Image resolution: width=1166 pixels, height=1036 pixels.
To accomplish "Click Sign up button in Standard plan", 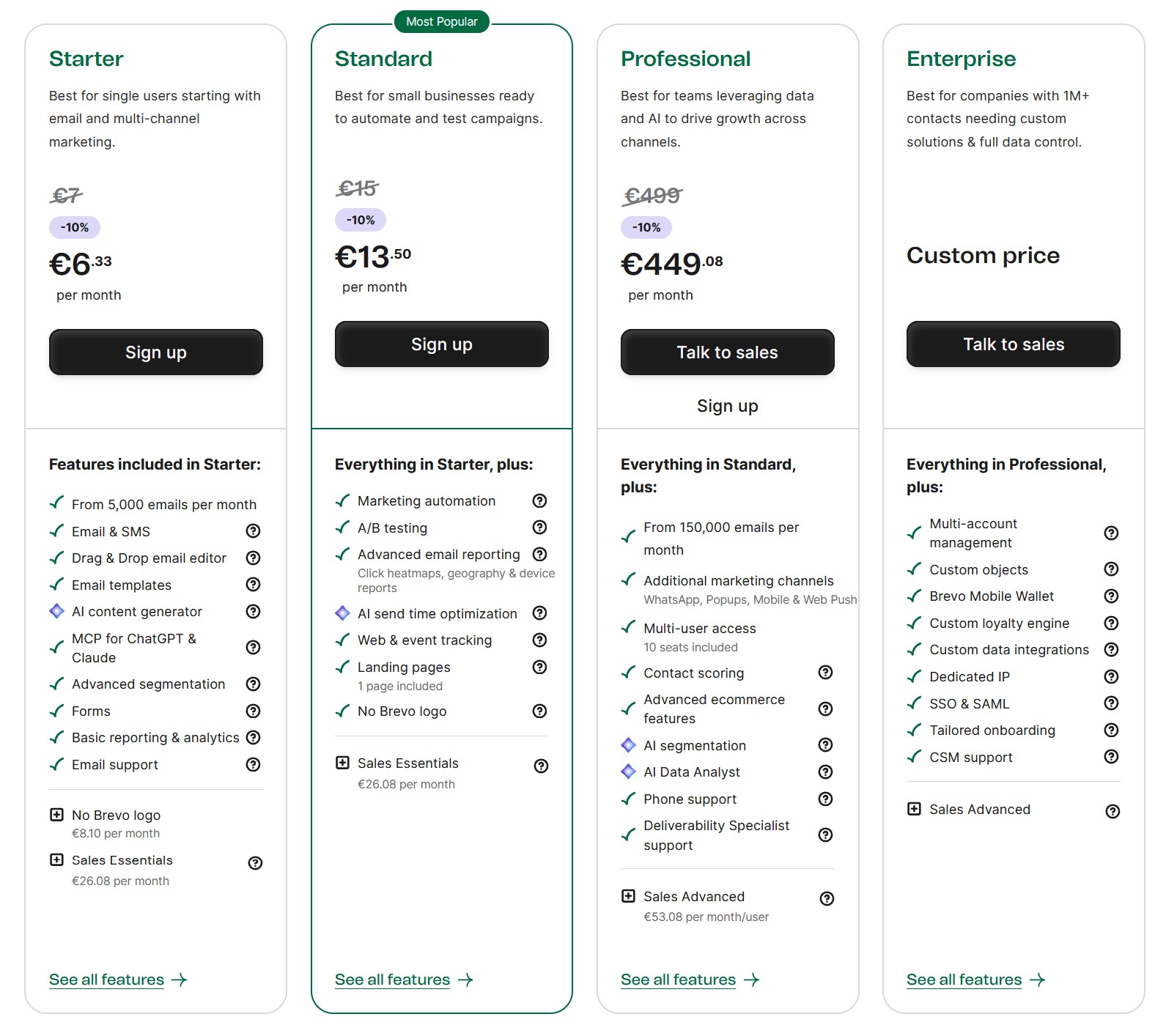I will (x=442, y=344).
